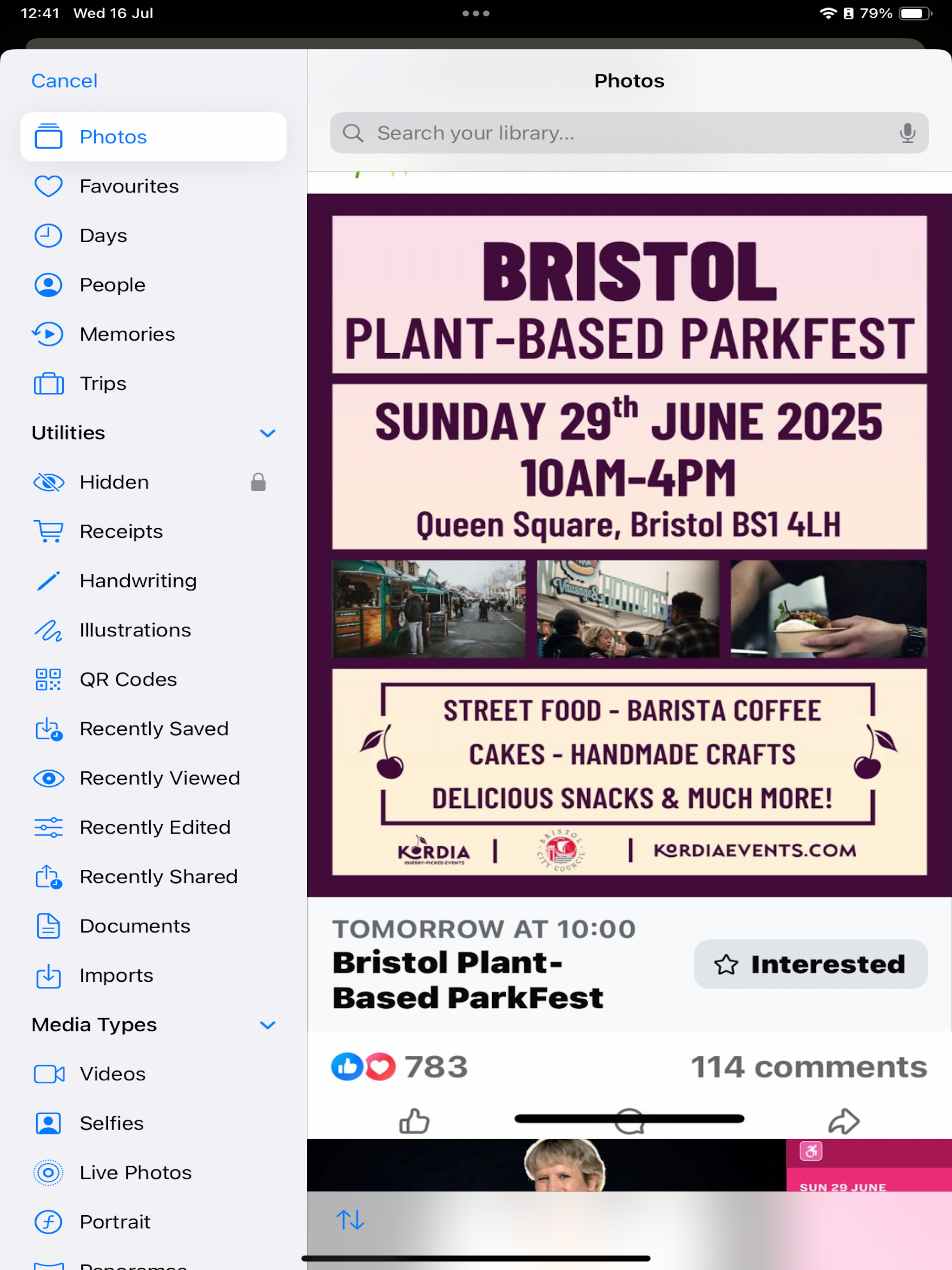Tap the Favourites heart icon
952x1270 pixels.
(x=48, y=186)
